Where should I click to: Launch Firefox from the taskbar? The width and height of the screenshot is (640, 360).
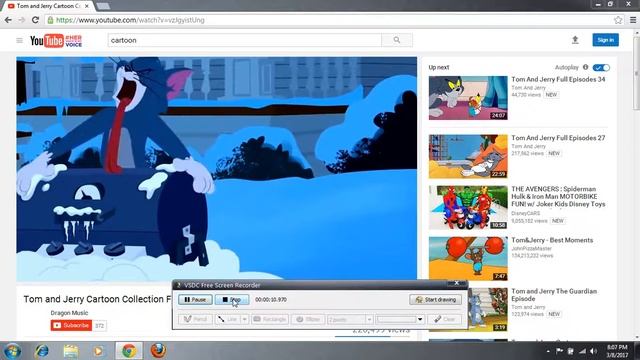pos(158,351)
